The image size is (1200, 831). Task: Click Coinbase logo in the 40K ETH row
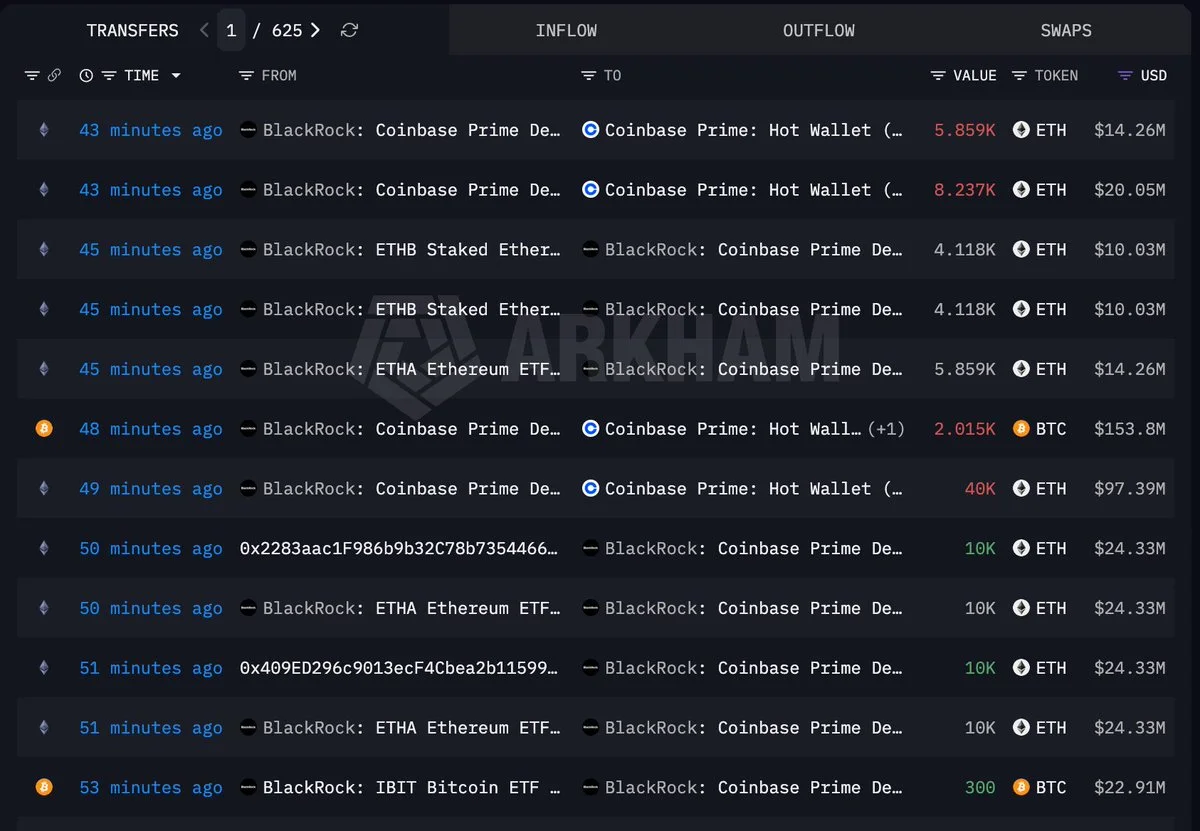[x=591, y=489]
